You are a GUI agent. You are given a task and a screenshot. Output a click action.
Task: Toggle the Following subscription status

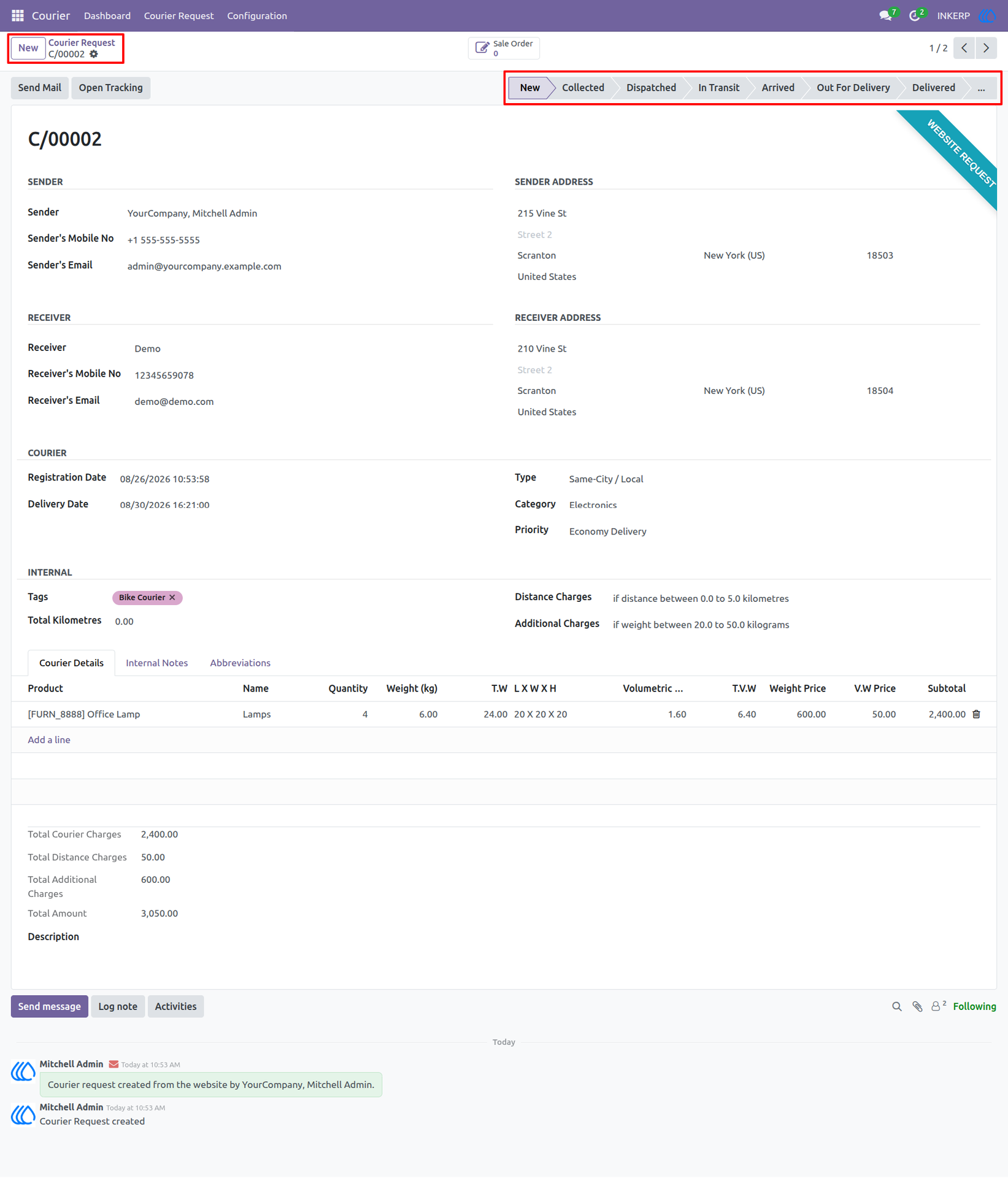(974, 1006)
